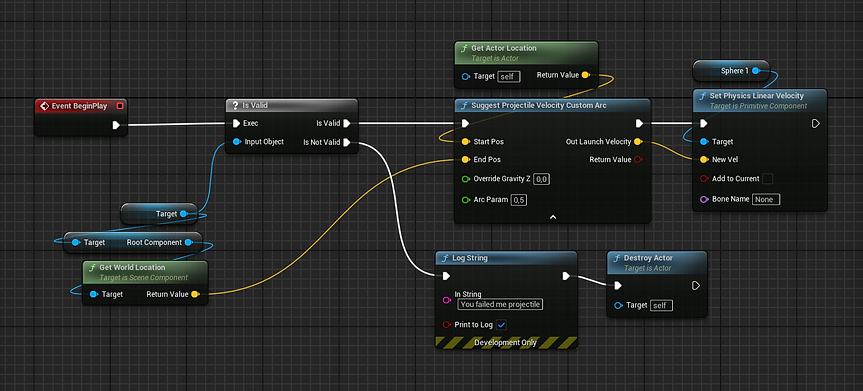This screenshot has width=863, height=391.
Task: Click New Vel vector input pin
Action: click(x=704, y=160)
